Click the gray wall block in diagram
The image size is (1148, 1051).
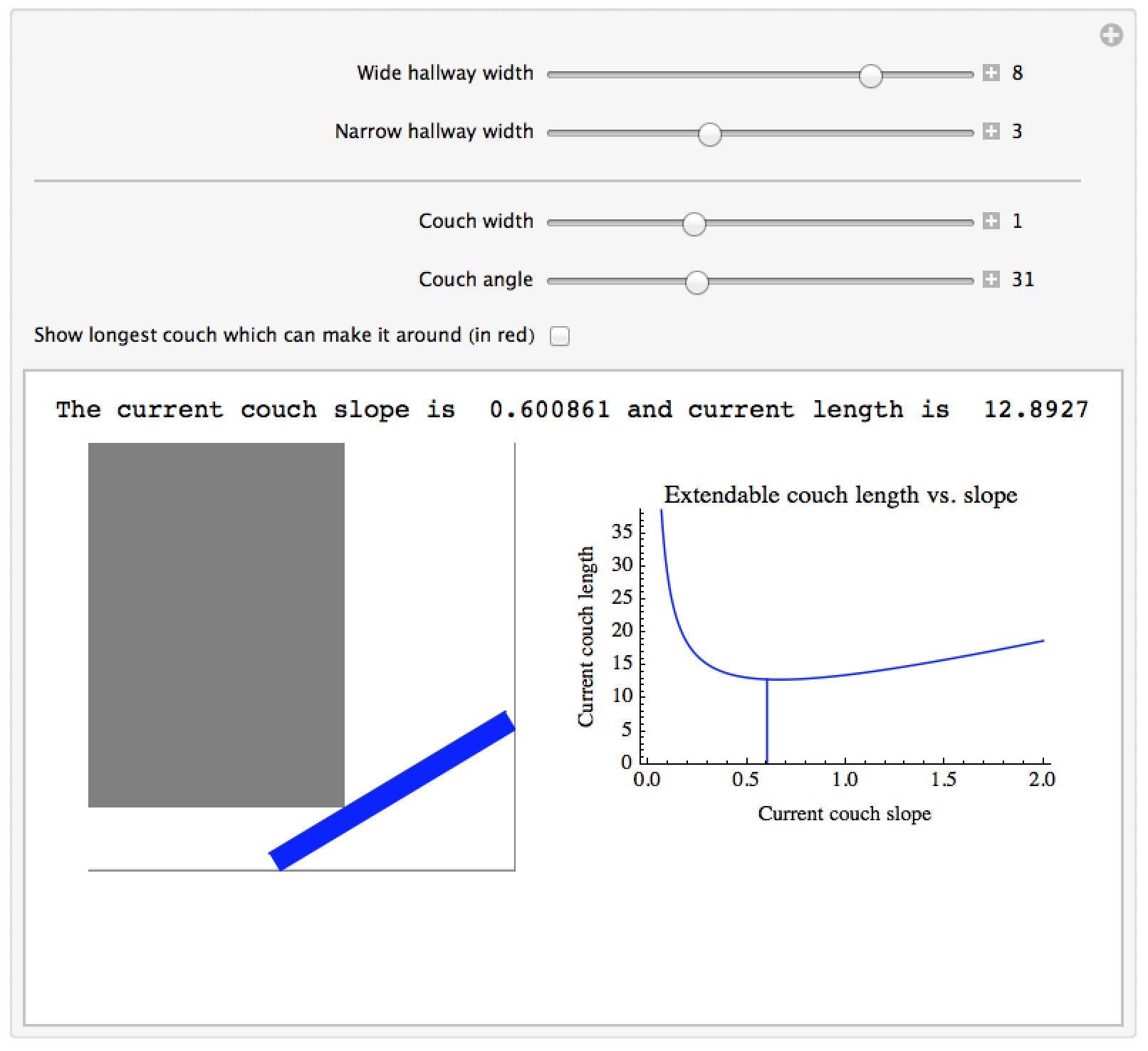click(x=216, y=625)
